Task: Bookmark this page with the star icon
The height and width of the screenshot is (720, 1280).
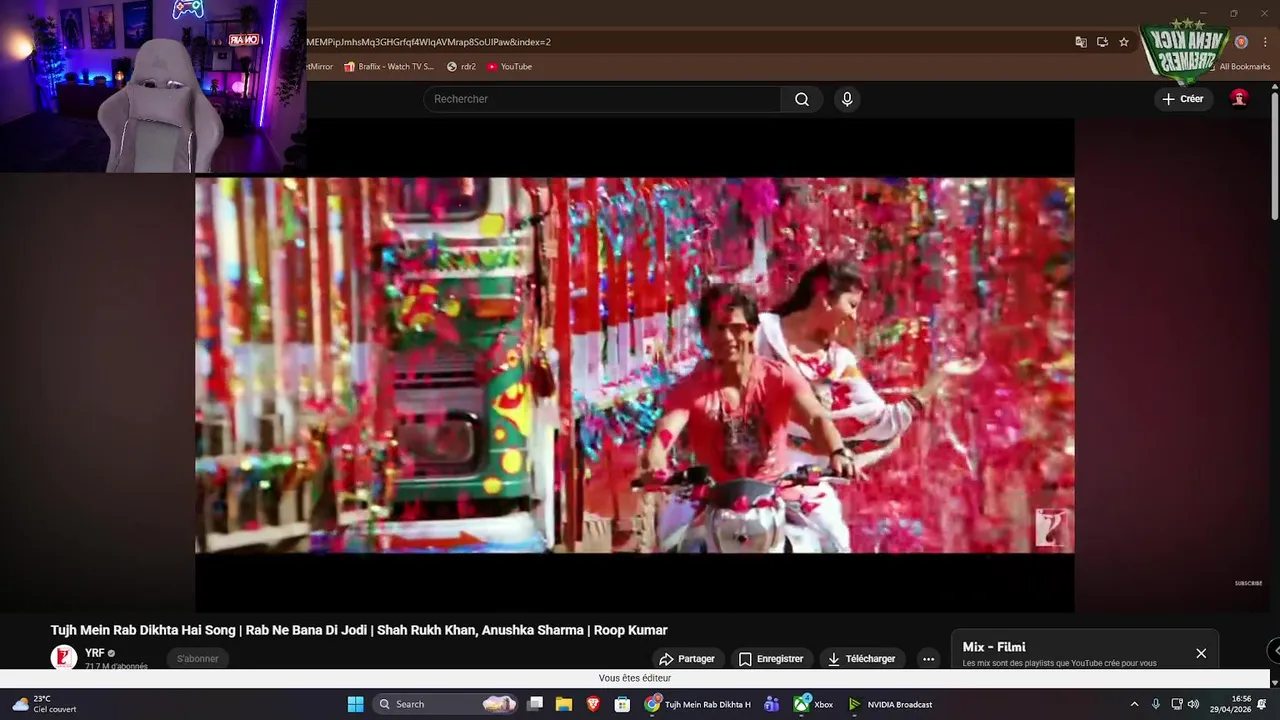Action: 1124,42
